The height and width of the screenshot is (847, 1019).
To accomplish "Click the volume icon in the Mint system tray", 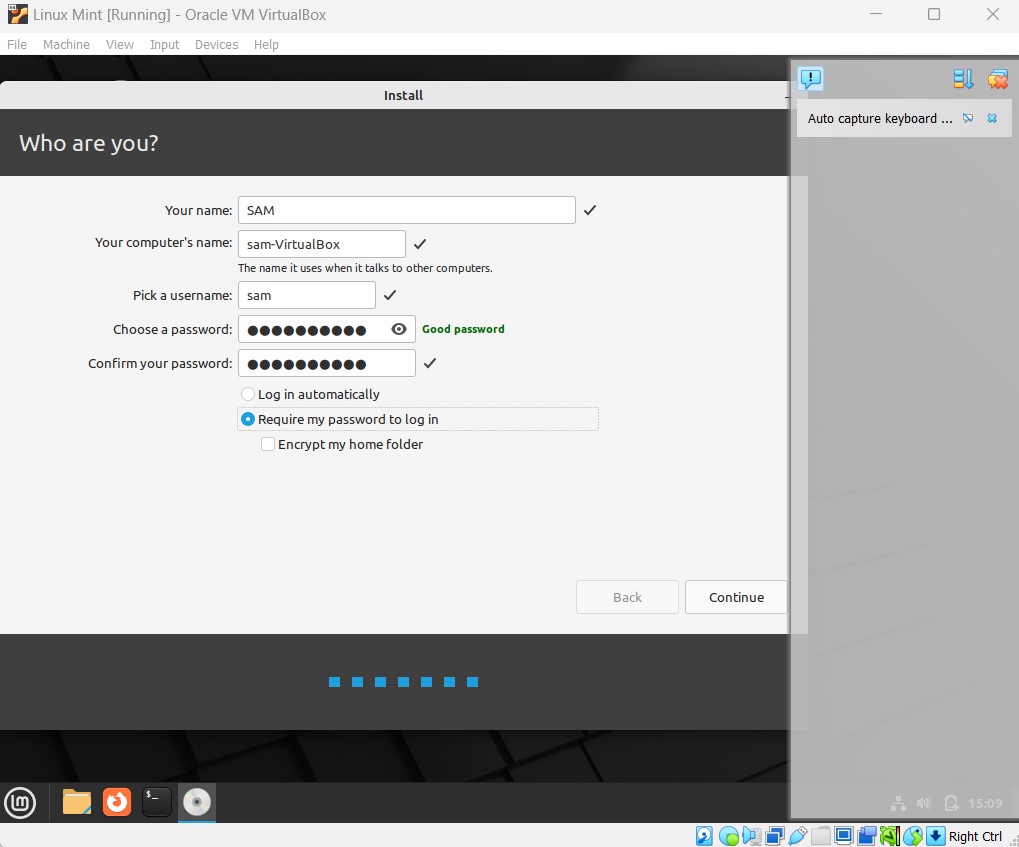I will point(922,802).
